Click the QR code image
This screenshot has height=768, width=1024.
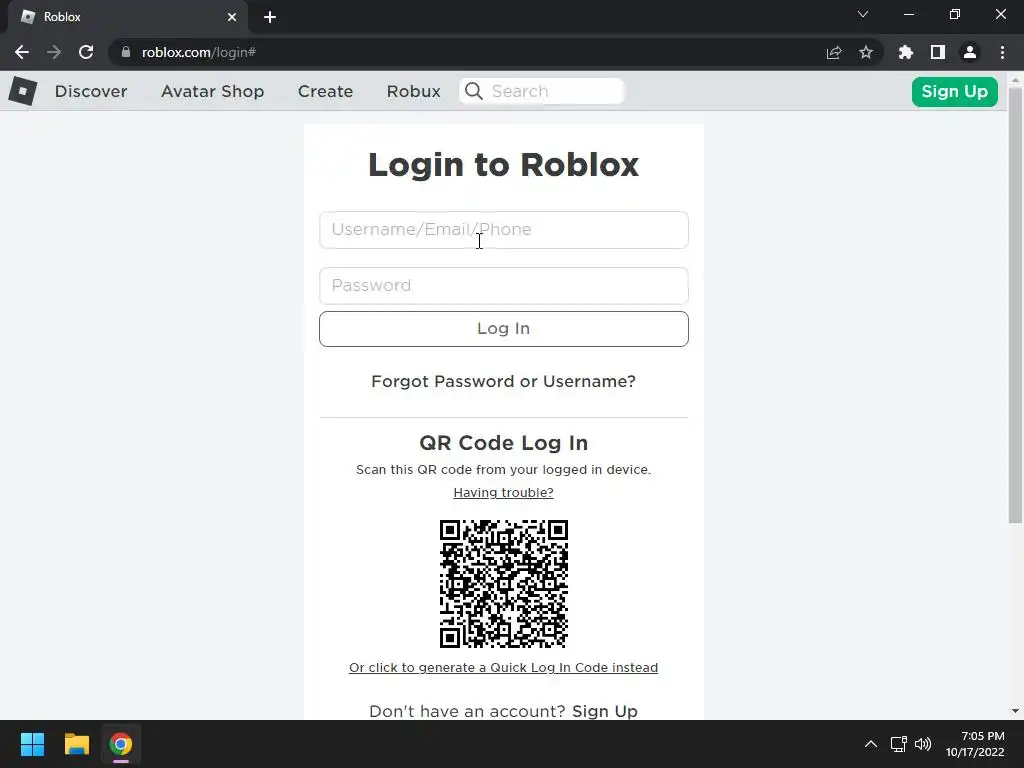click(x=504, y=584)
